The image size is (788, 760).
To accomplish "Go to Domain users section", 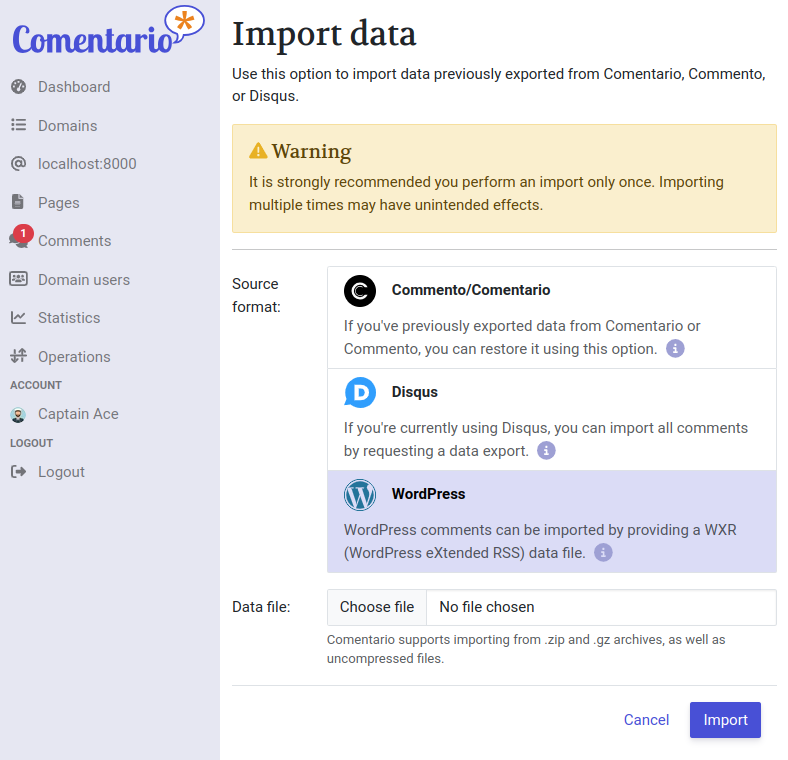I will click(x=84, y=280).
